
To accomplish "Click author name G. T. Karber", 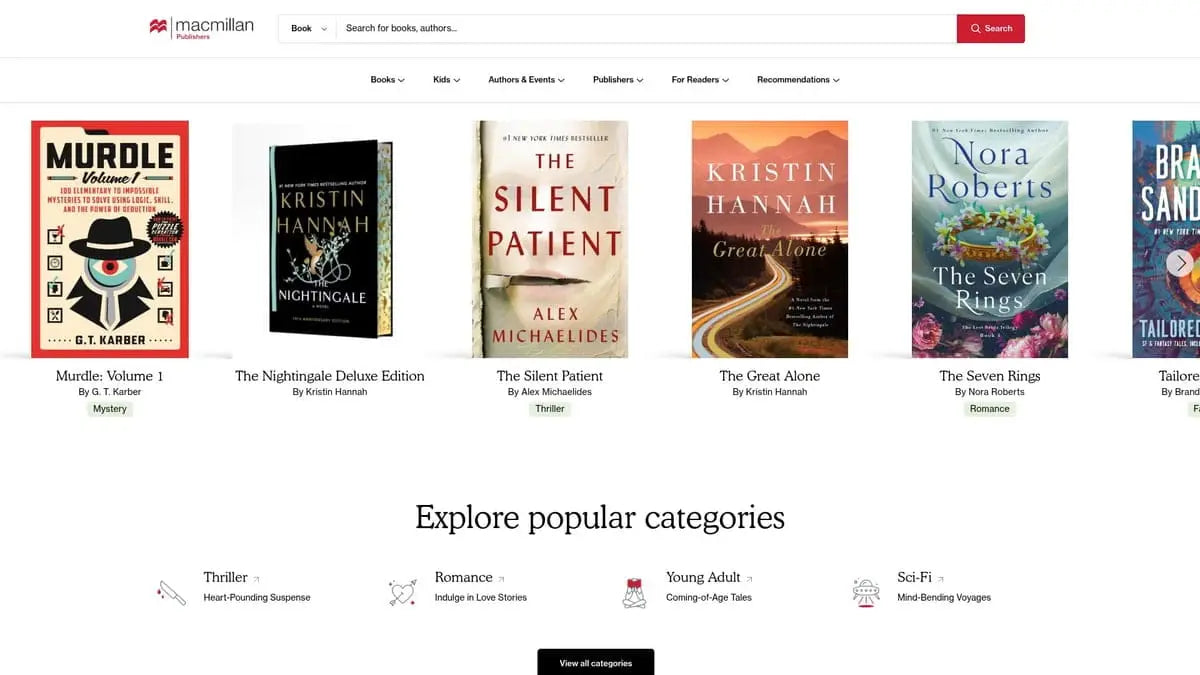I will tap(117, 392).
